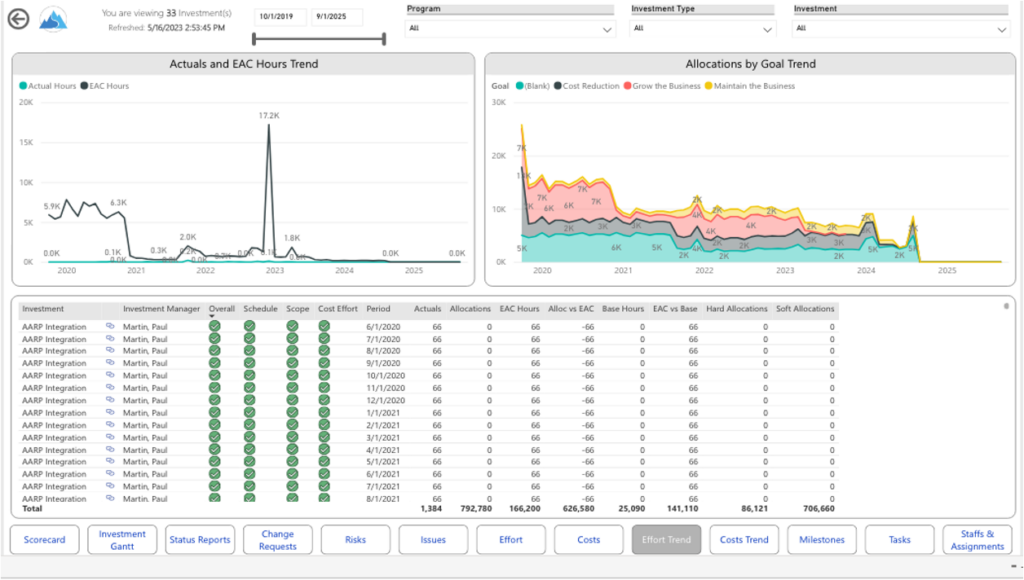This screenshot has height=580, width=1024.
Task: Open link icon for AARP Integration 3/1/2021
Action: pyautogui.click(x=110, y=437)
